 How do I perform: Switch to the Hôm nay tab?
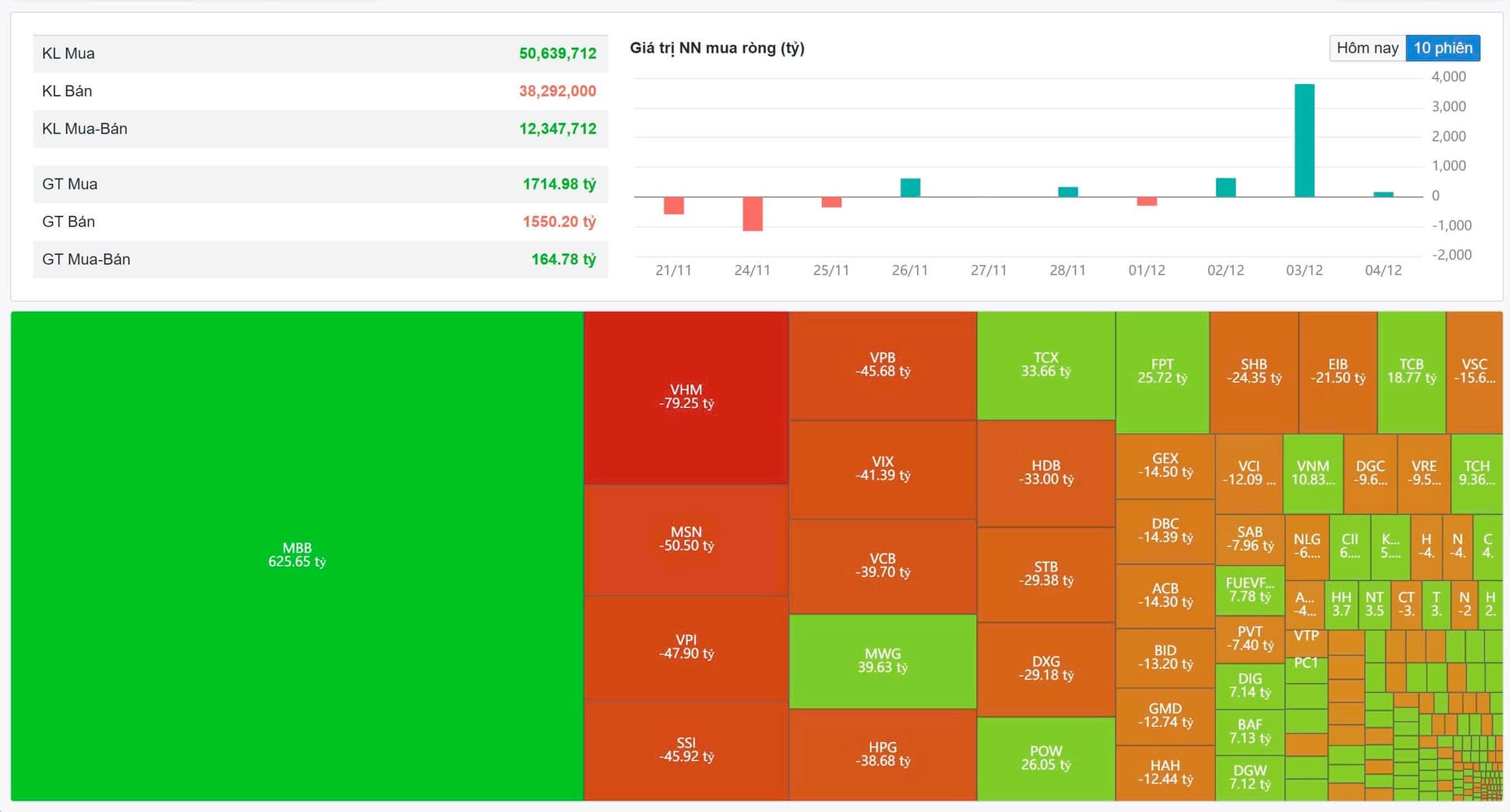coord(1367,48)
